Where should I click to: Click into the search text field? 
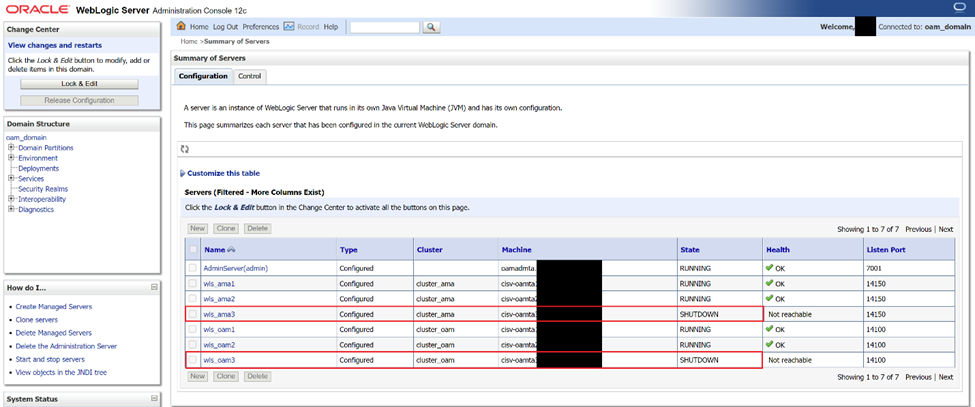(x=384, y=27)
